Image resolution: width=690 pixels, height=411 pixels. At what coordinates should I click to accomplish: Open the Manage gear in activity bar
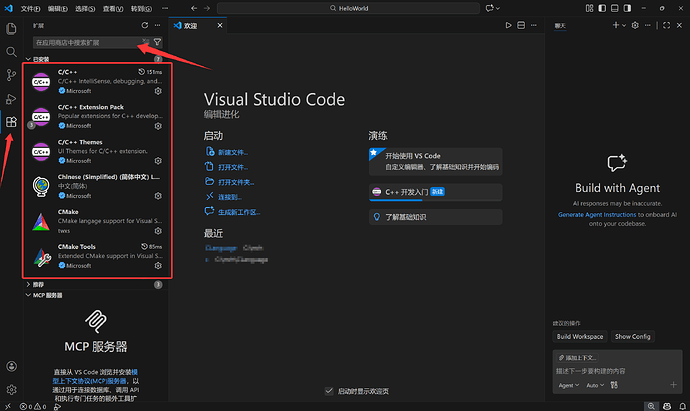(11, 389)
